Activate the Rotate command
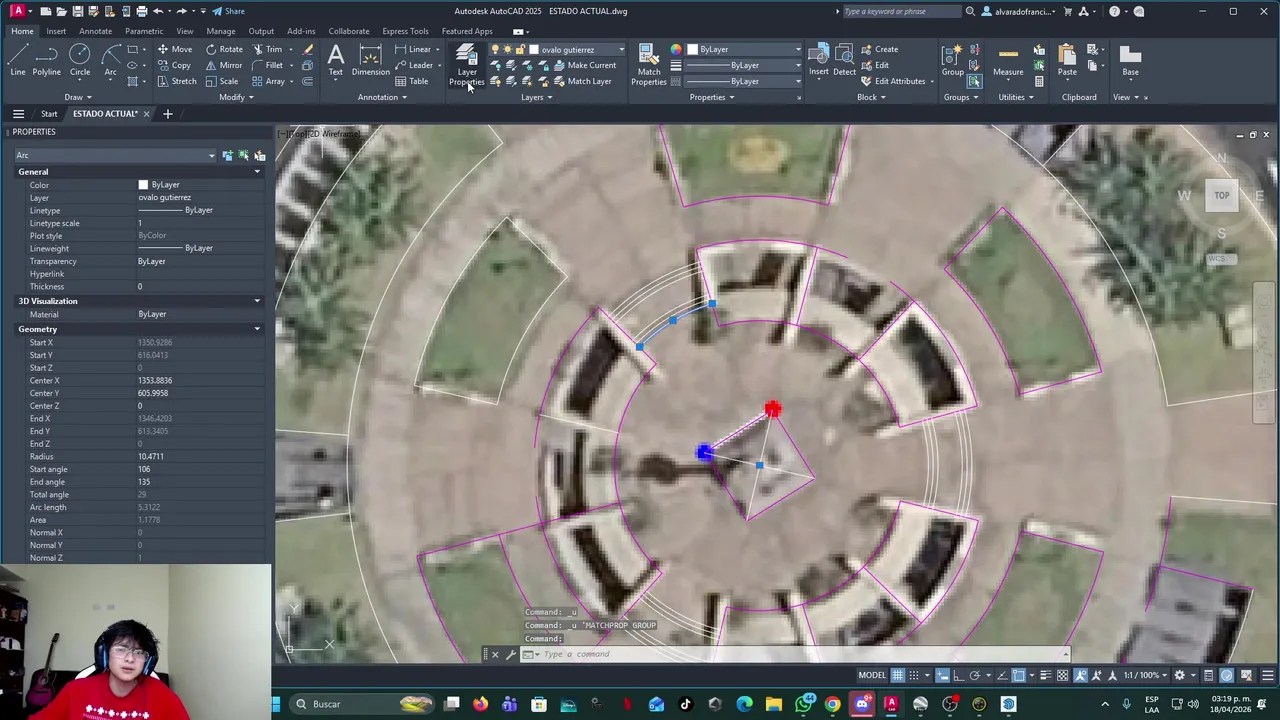This screenshot has width=1280, height=720. tap(223, 49)
